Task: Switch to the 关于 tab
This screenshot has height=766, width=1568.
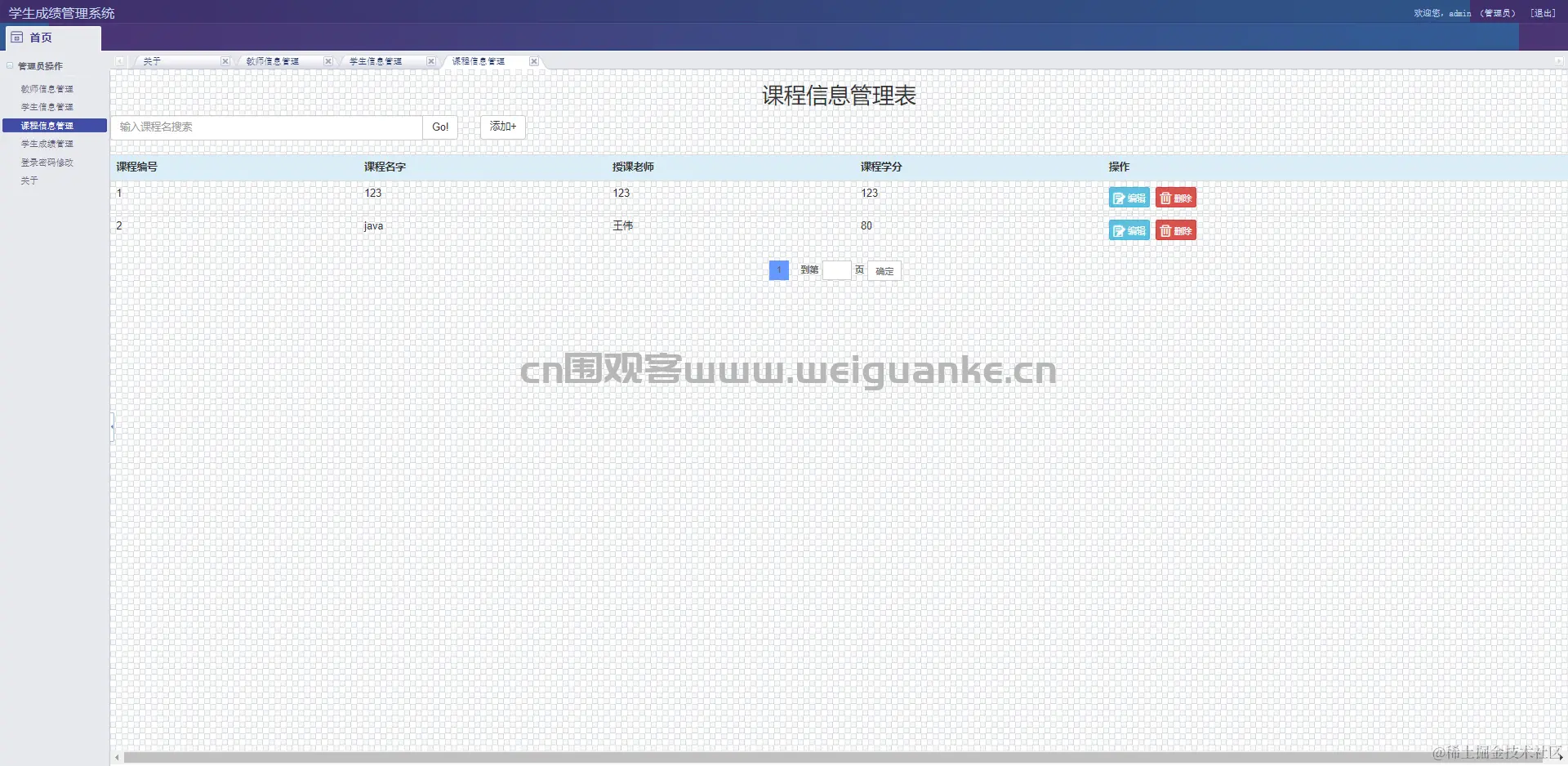Action: pos(152,61)
